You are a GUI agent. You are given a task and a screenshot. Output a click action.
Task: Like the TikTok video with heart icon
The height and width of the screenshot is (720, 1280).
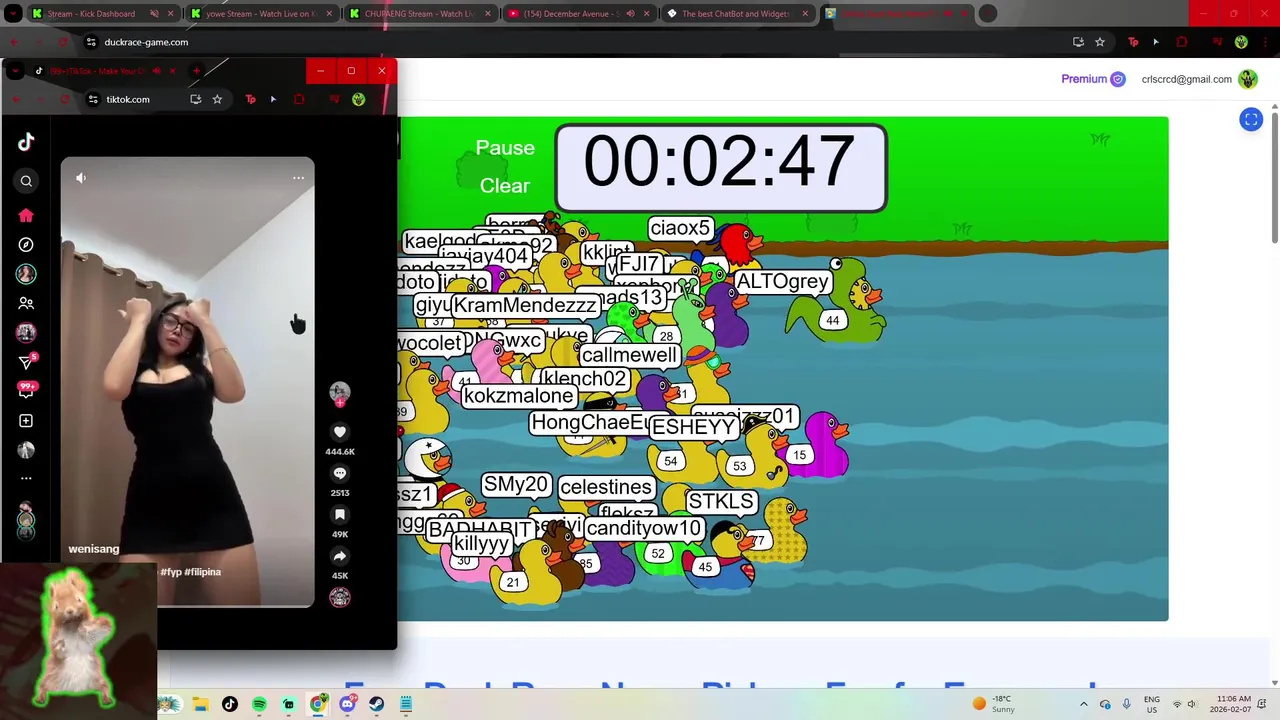[340, 432]
